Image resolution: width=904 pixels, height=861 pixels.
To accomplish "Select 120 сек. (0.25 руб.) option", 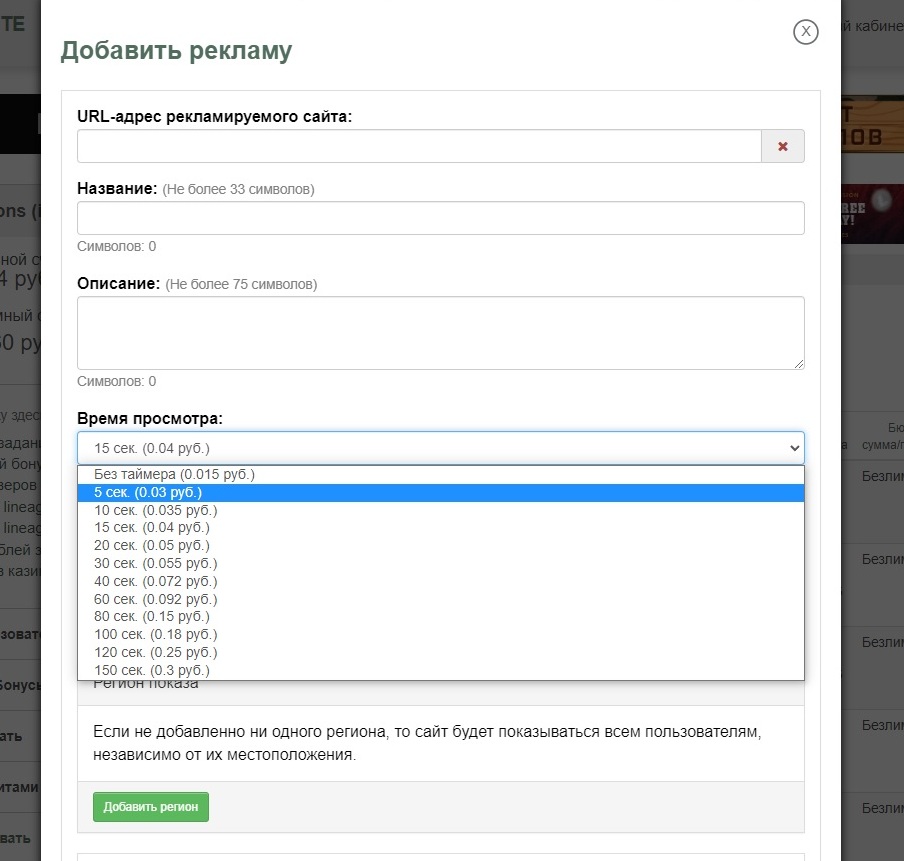I will tap(155, 652).
